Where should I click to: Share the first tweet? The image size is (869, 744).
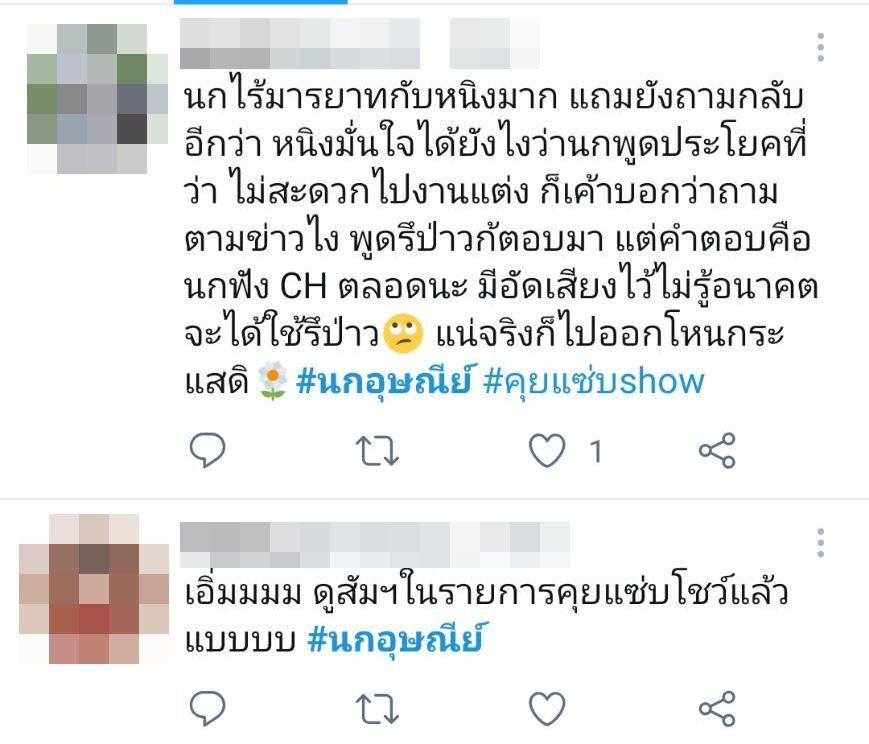coord(717,450)
